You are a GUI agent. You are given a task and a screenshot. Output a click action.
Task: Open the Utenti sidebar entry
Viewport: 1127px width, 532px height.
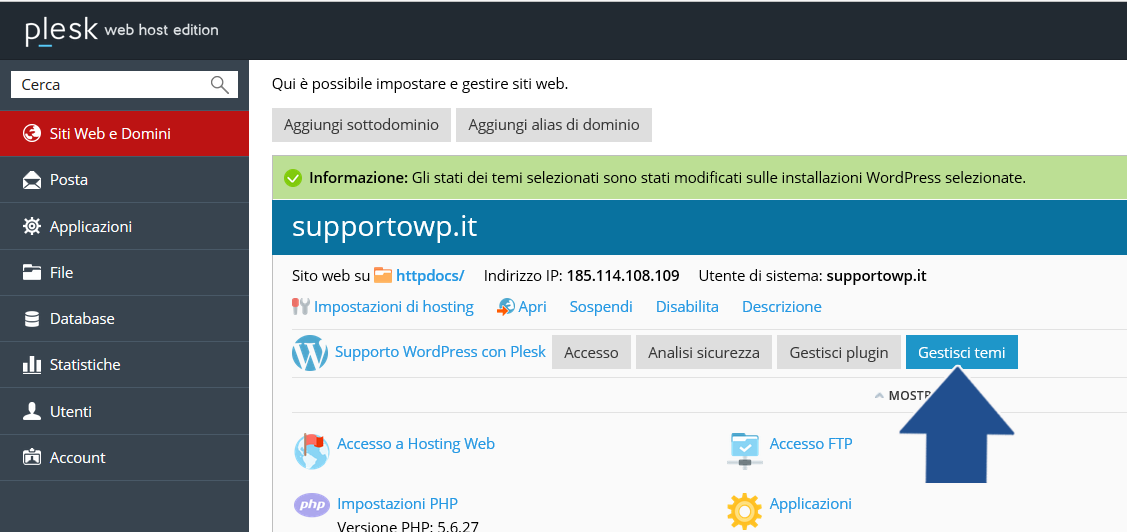[124, 412]
